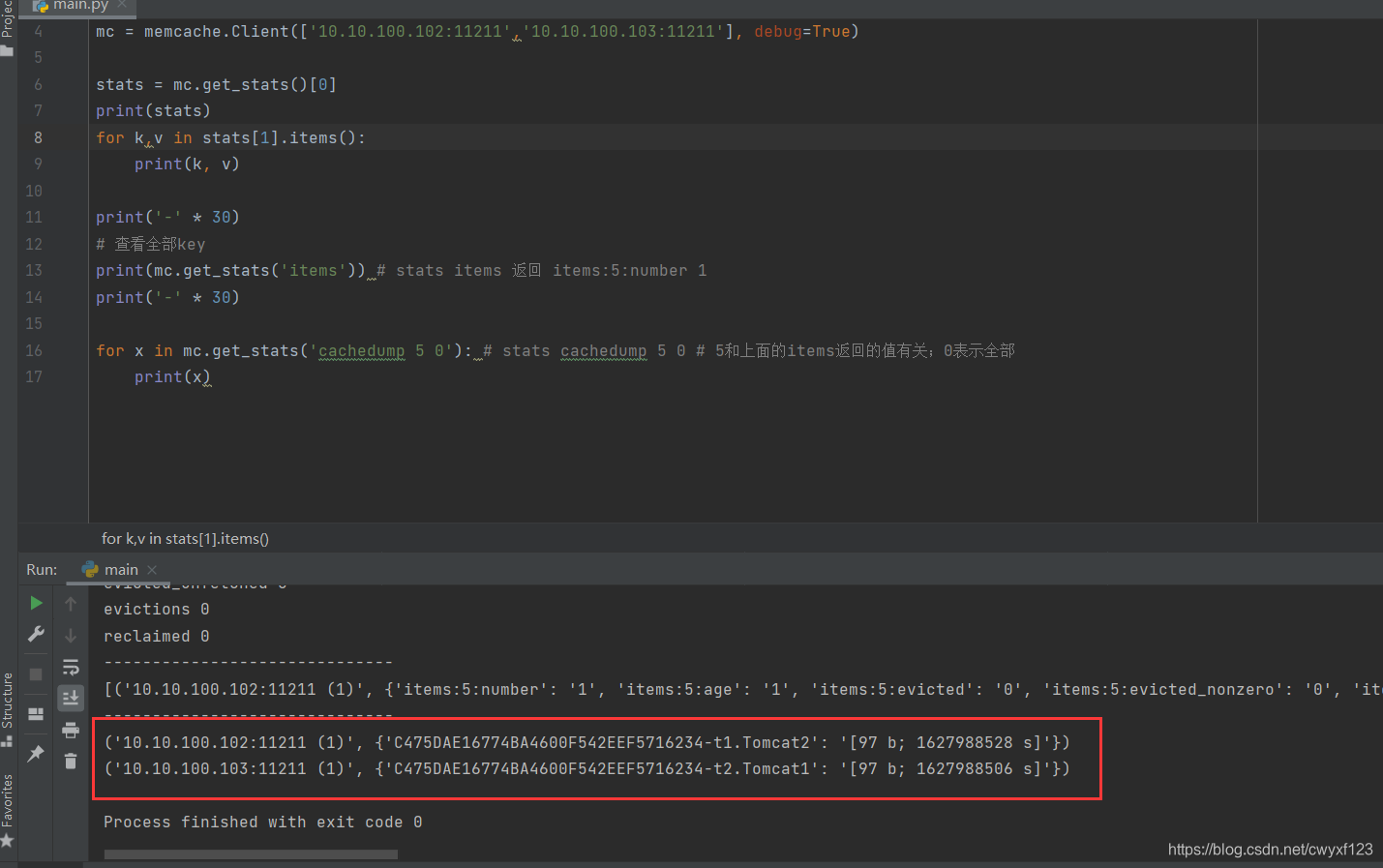Click Up the stack trace arrow

click(x=71, y=603)
